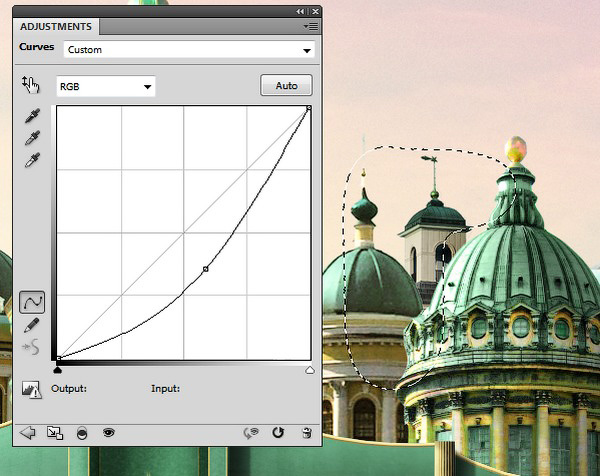Select the edit points curve mode

coord(32,301)
